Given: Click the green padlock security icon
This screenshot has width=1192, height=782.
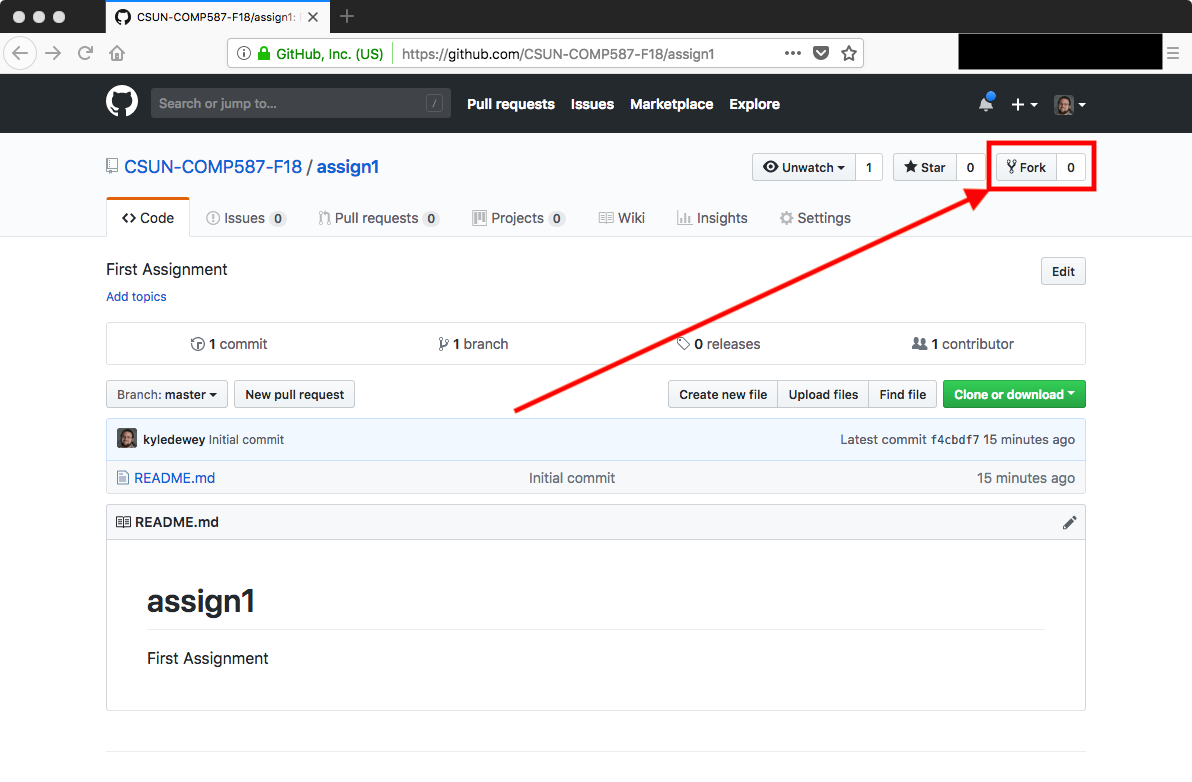Looking at the screenshot, I should [264, 53].
